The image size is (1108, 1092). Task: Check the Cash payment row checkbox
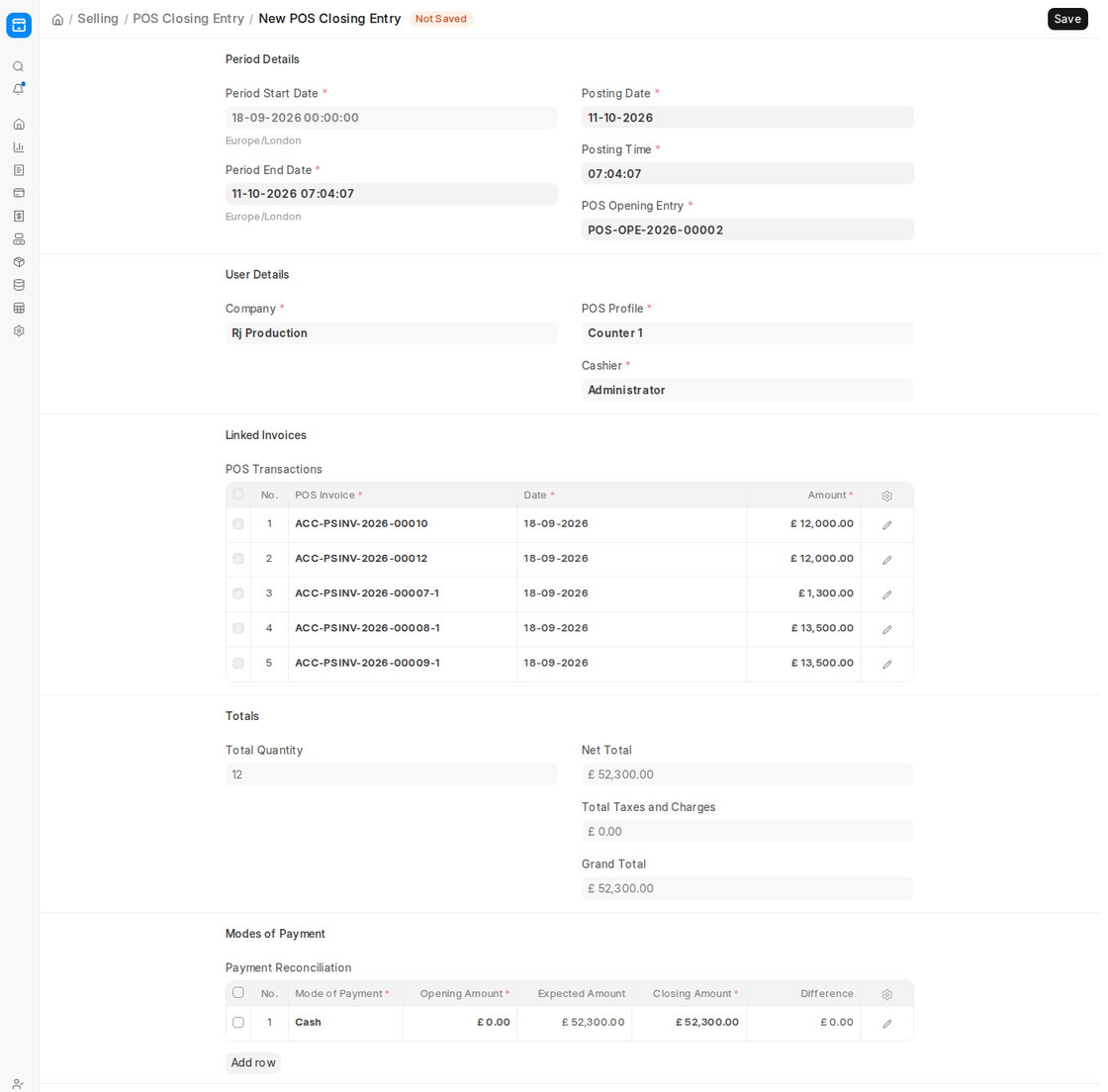point(238,1022)
